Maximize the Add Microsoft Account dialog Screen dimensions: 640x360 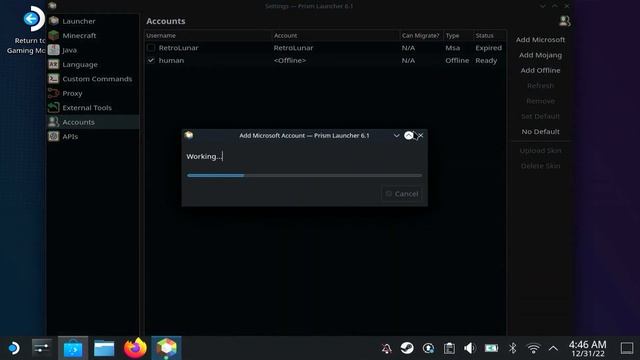(x=409, y=136)
